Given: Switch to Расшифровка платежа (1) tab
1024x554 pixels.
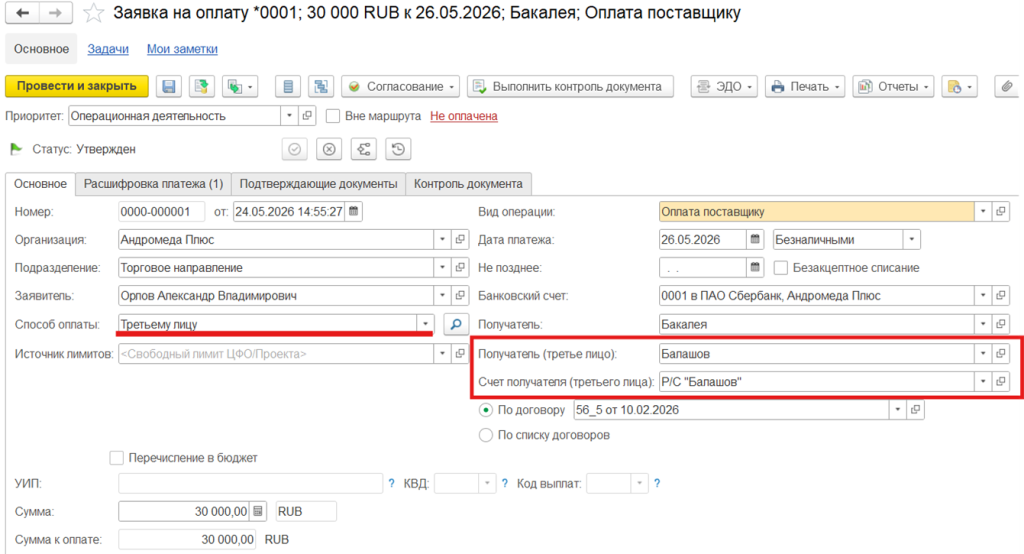Looking at the screenshot, I should point(153,184).
